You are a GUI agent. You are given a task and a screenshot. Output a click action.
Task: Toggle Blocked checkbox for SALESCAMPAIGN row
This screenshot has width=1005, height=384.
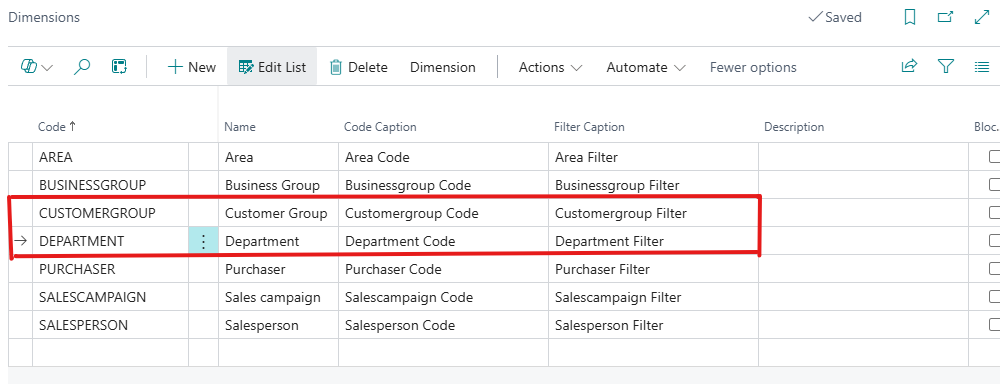[x=994, y=297]
